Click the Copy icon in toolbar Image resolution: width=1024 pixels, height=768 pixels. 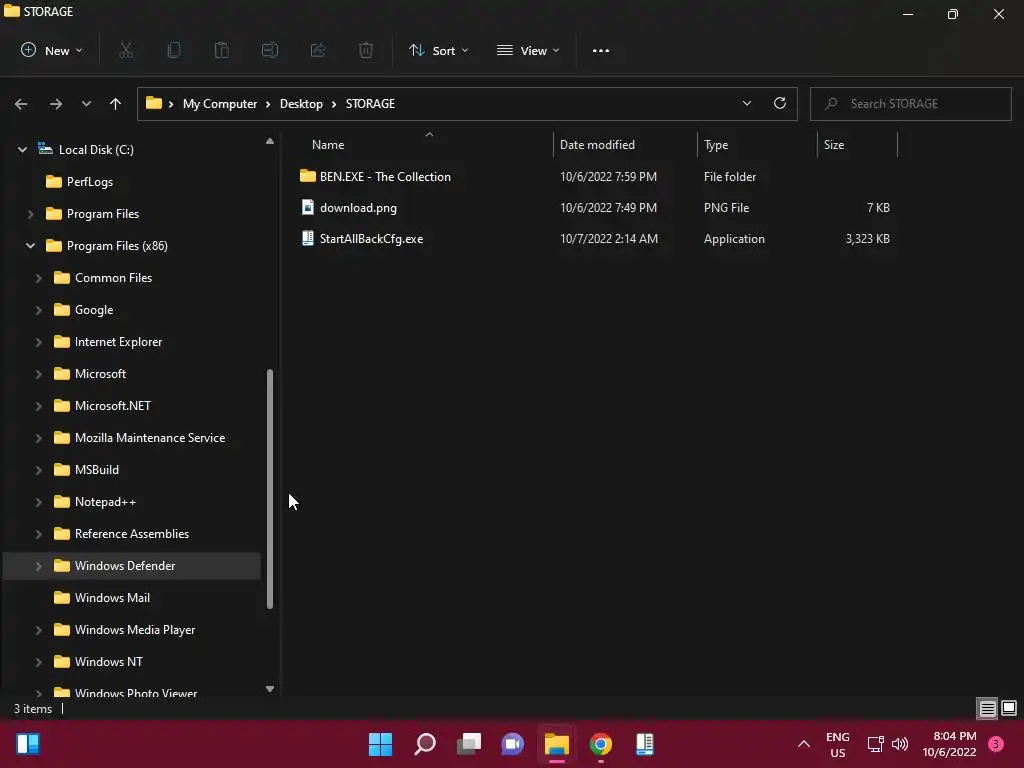click(174, 50)
